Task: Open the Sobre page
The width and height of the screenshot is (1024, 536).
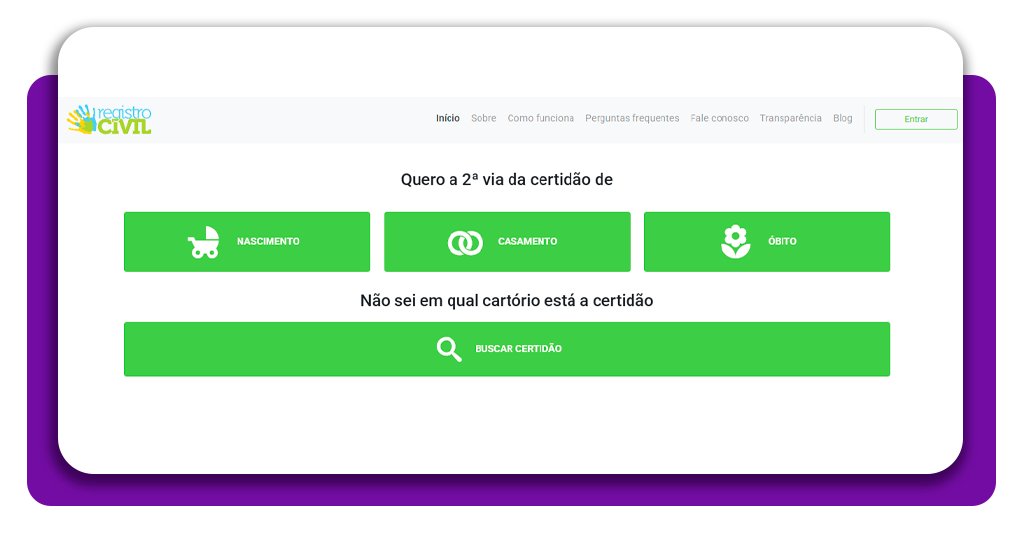Action: [x=483, y=118]
